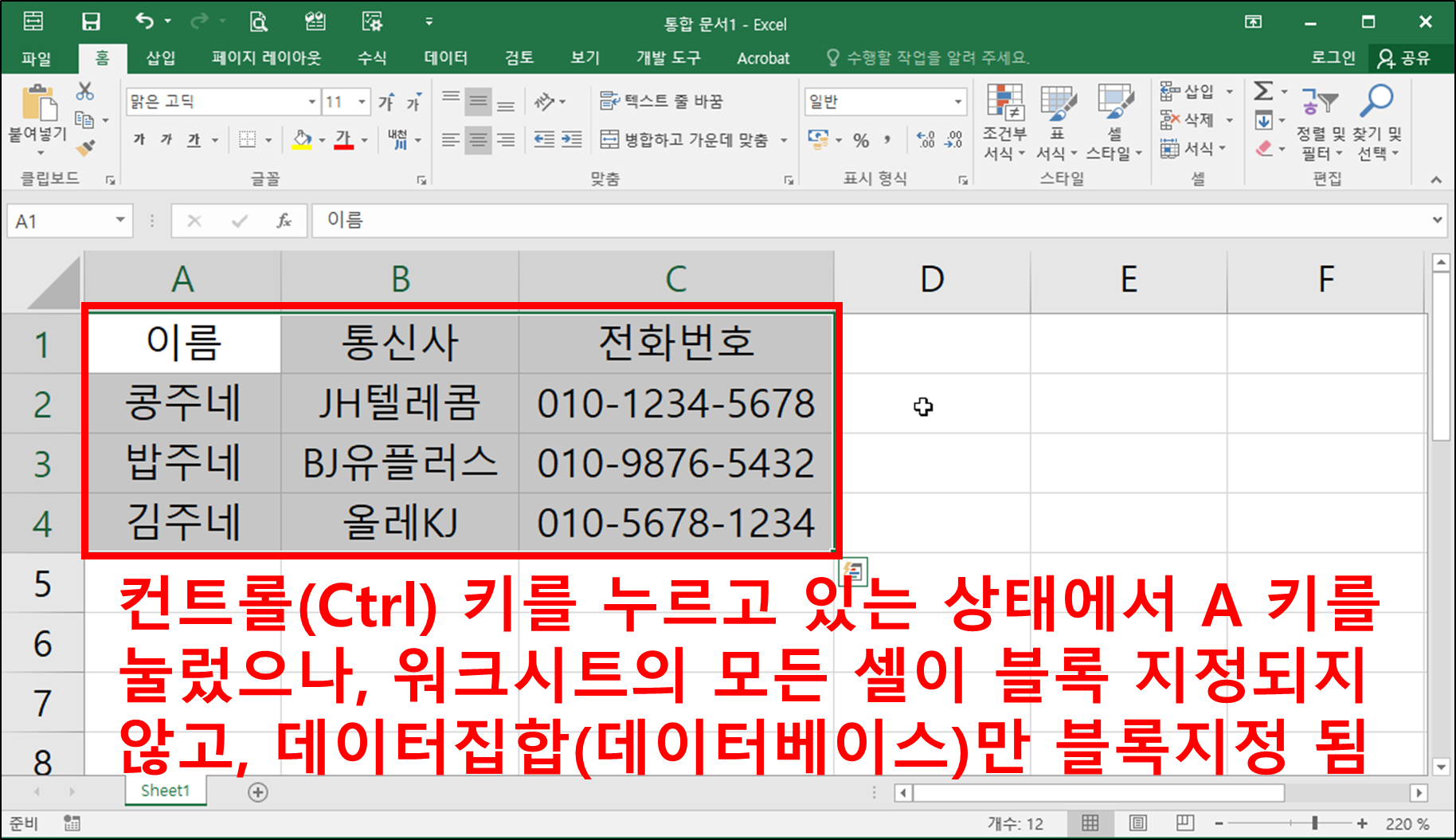Screen dimensions: 1456x840
Task: Switch to the Formulas tab
Action: coord(372,58)
